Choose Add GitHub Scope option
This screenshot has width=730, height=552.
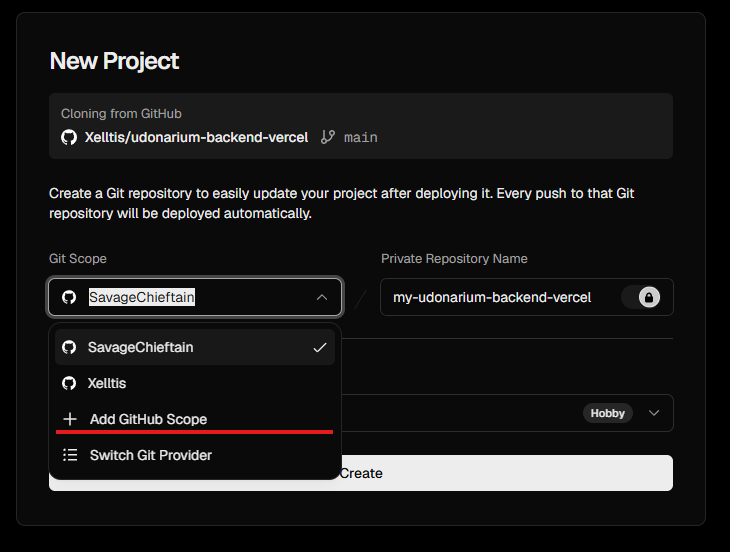click(x=195, y=419)
